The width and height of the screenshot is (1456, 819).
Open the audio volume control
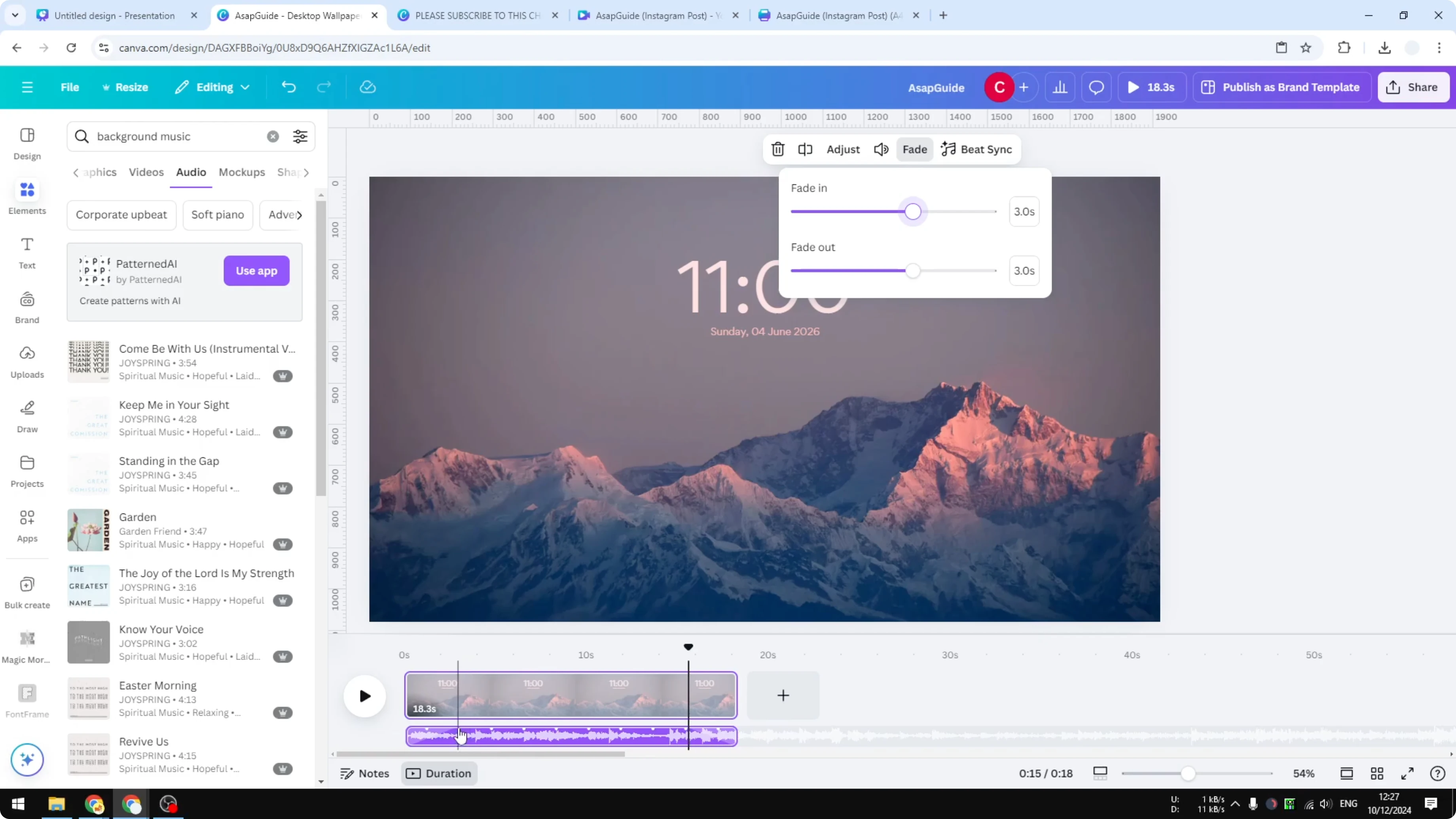[880, 149]
